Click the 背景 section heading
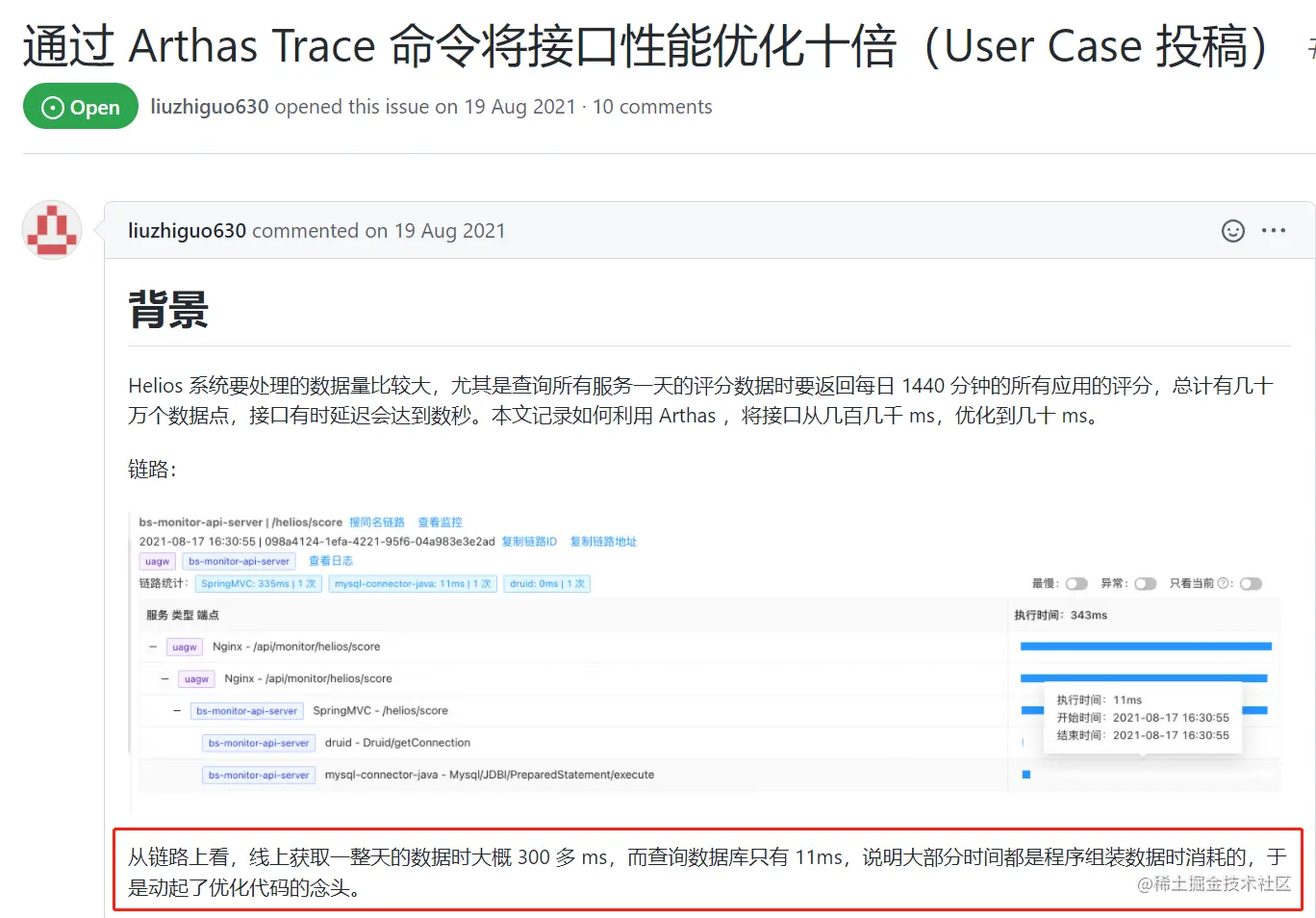Screen dimensions: 1316x918 click(168, 310)
